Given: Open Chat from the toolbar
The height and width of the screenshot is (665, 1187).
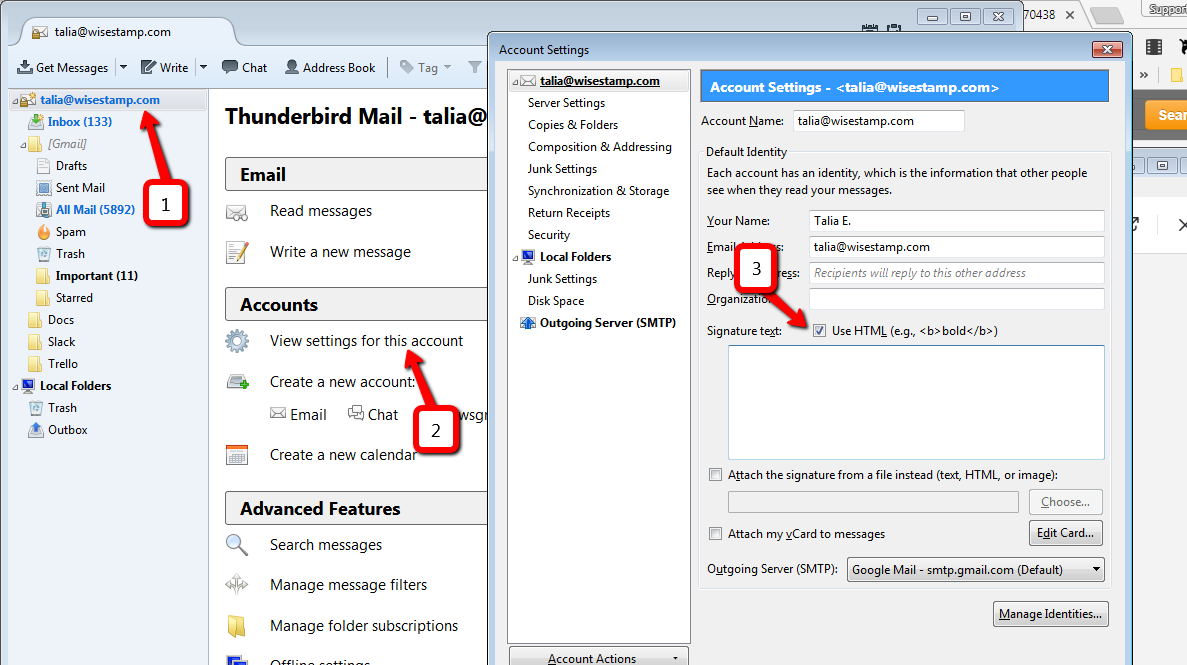Looking at the screenshot, I should pos(245,67).
